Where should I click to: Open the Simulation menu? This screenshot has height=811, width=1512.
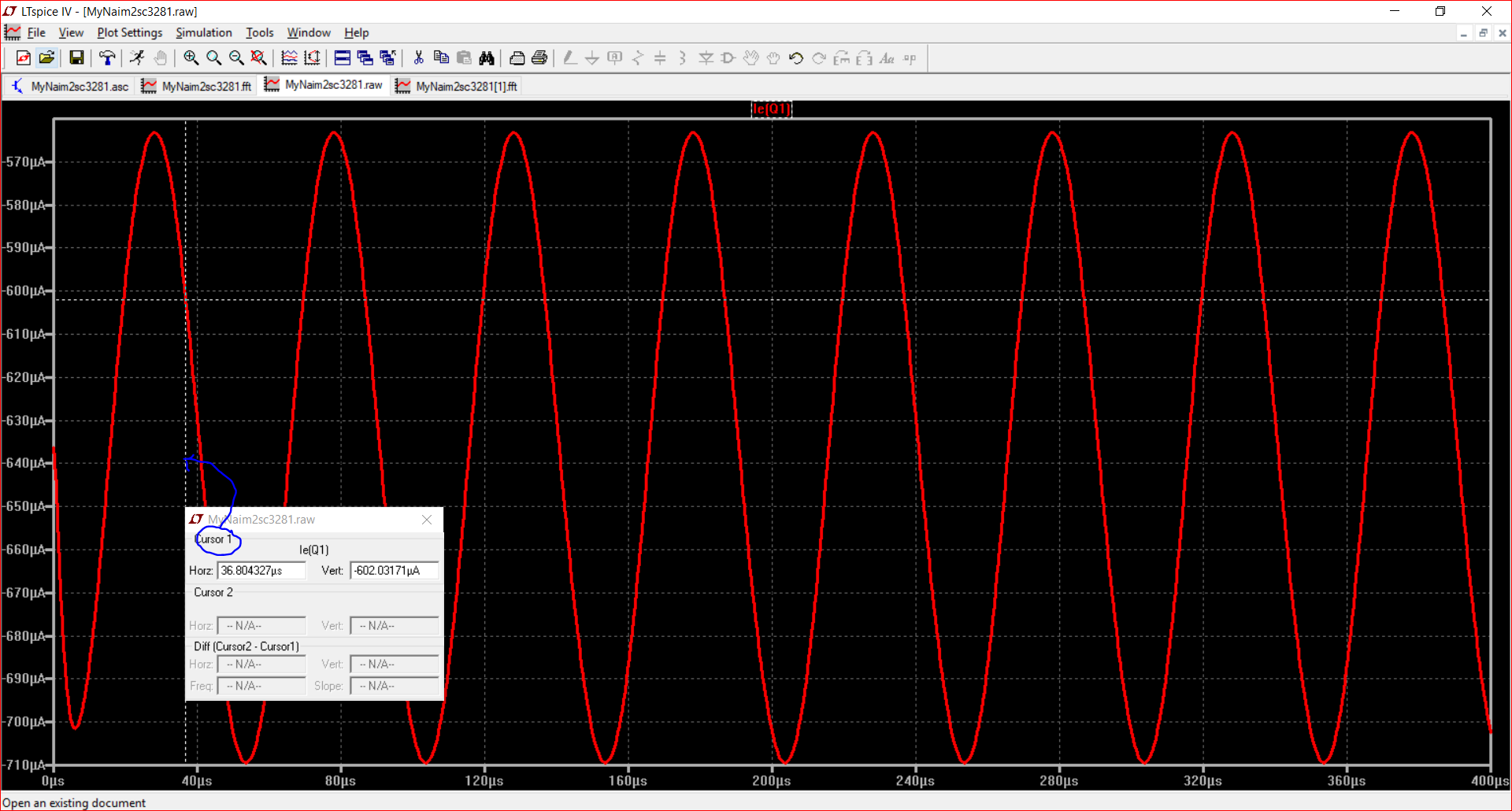(204, 32)
